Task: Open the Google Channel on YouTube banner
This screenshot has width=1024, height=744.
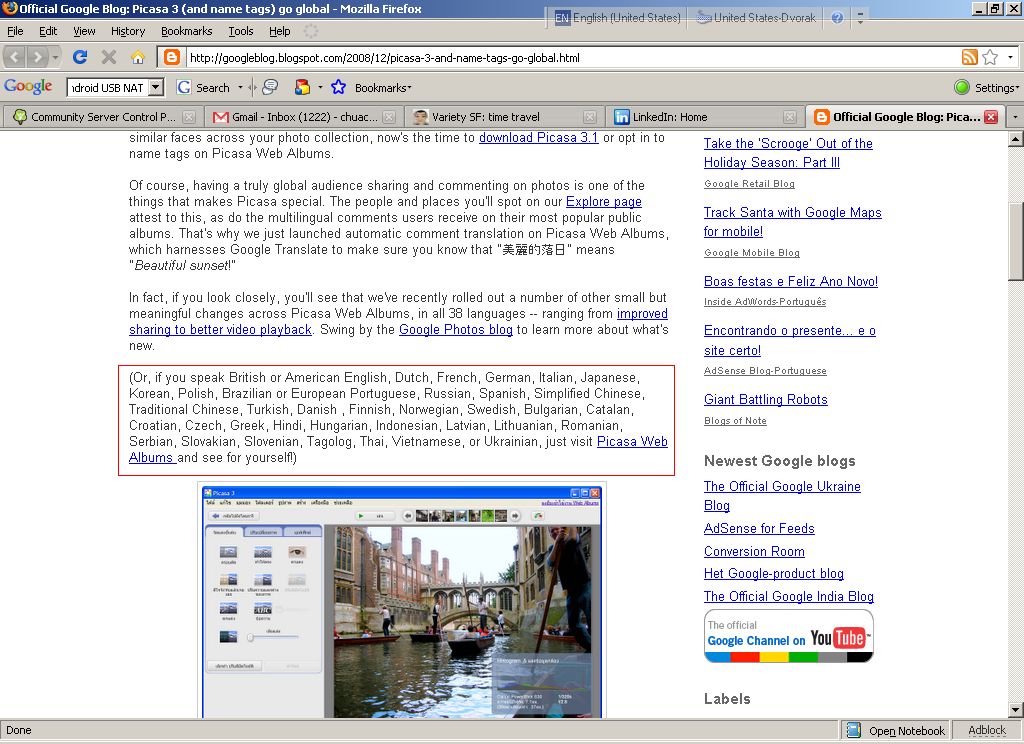Action: pos(788,636)
